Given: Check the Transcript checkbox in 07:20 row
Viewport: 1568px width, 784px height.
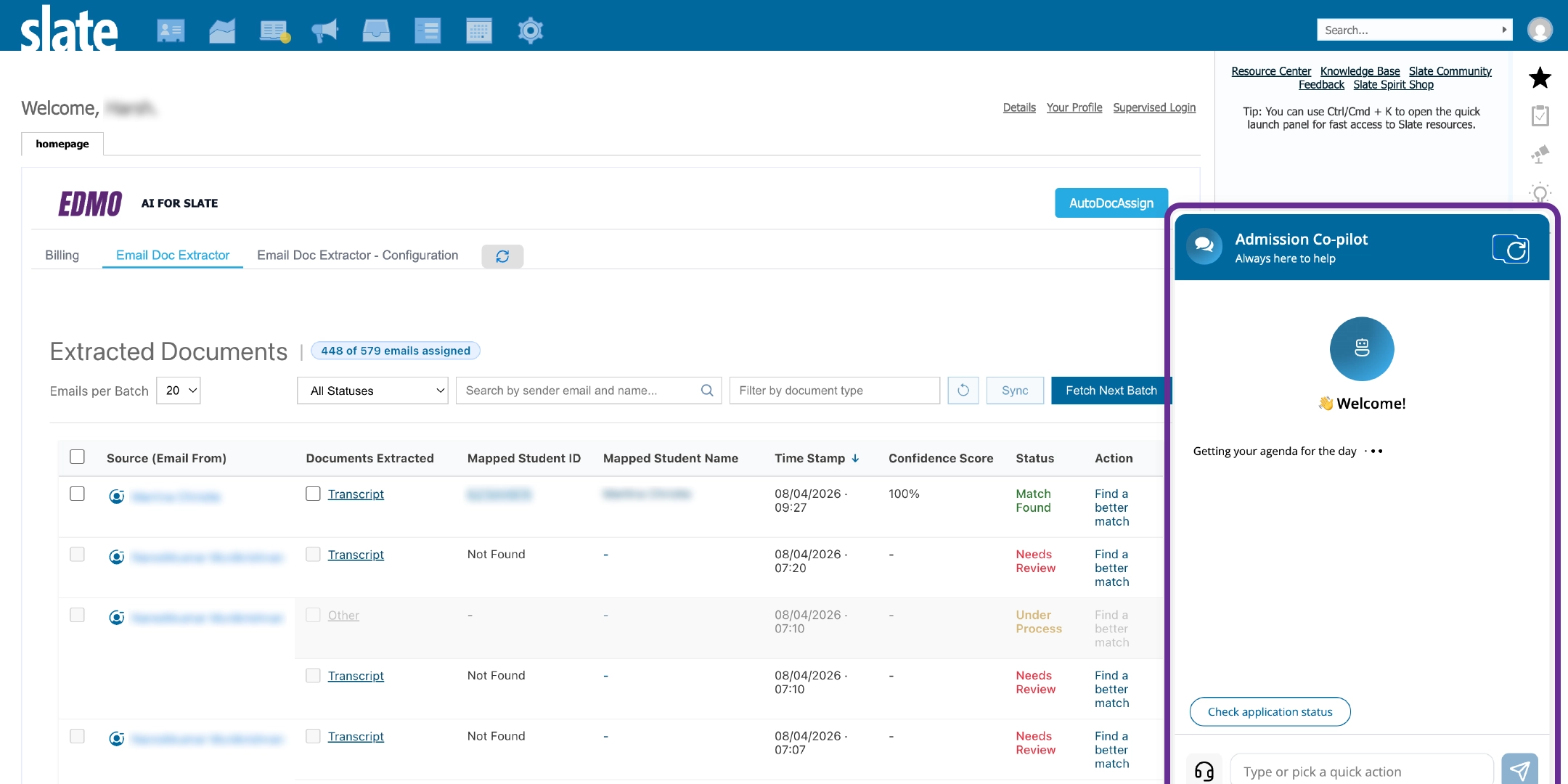Looking at the screenshot, I should pos(313,555).
